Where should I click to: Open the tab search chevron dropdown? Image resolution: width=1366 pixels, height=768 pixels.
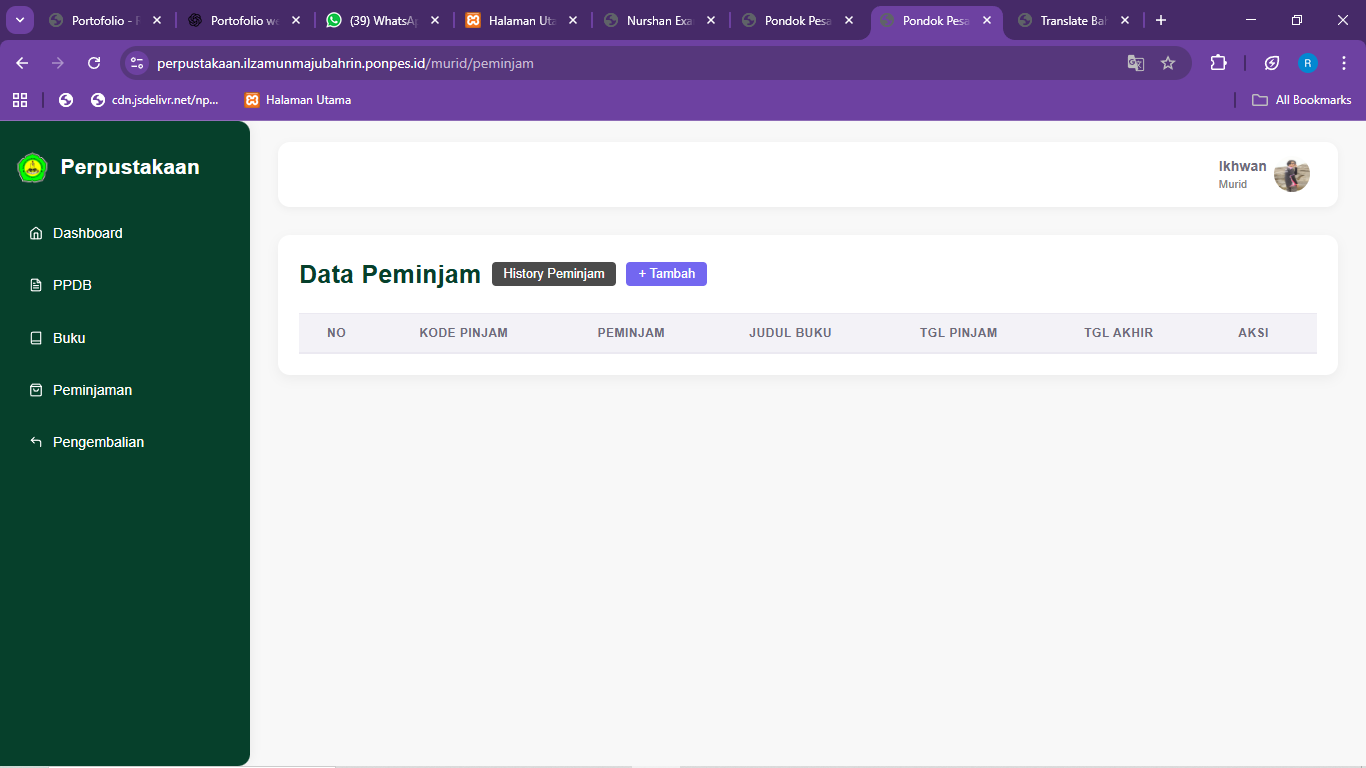(18, 20)
